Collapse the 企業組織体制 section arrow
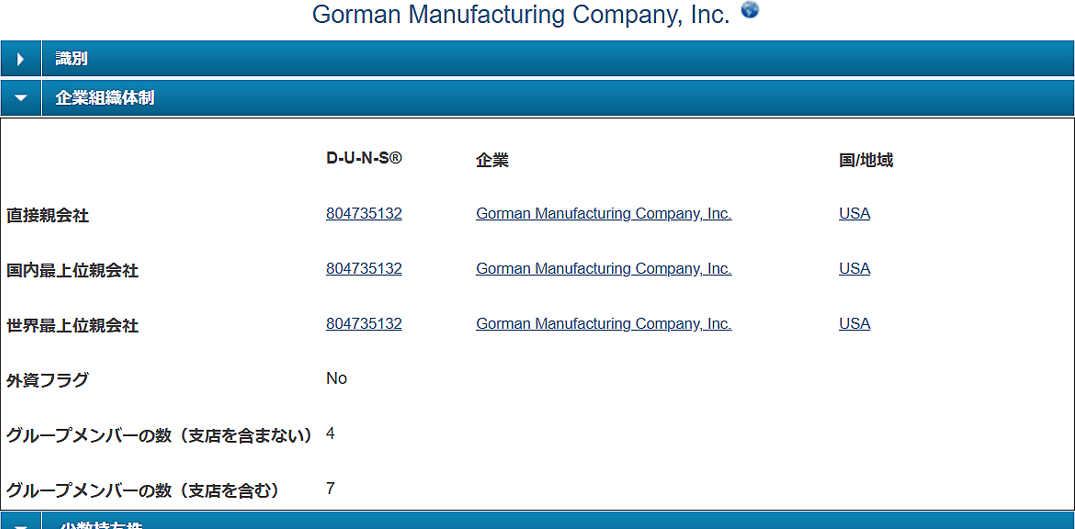 point(21,99)
